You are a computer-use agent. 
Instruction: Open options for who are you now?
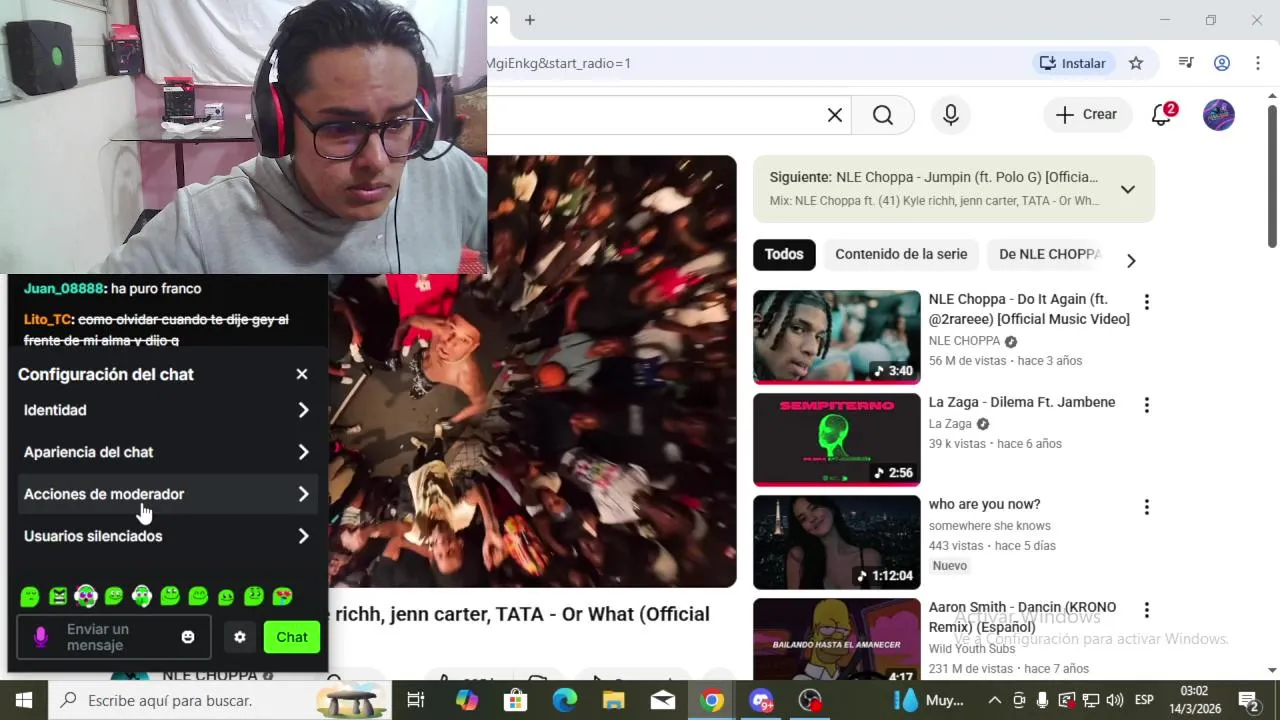tap(1147, 507)
